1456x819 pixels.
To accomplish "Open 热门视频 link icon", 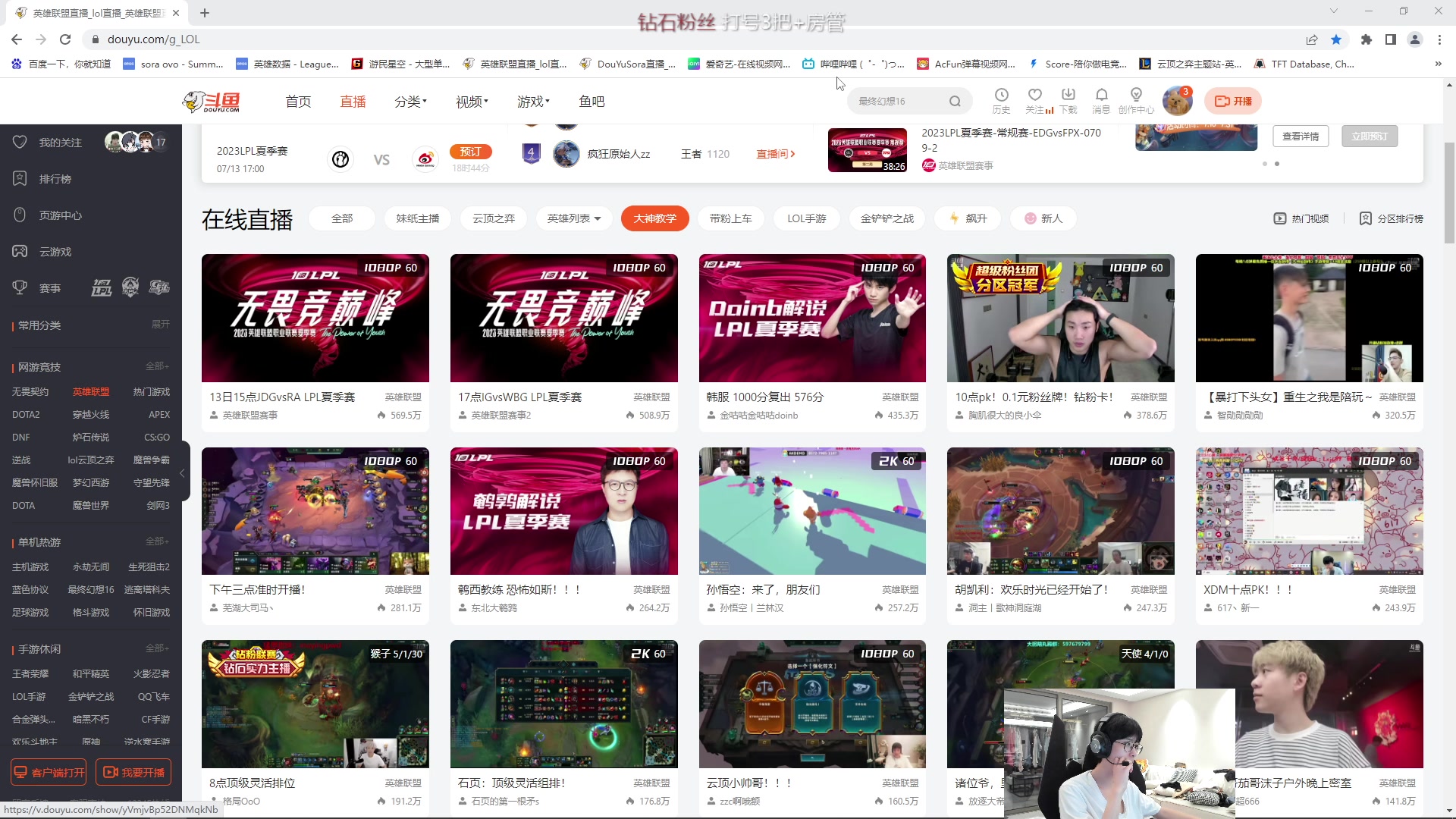I will click(x=1280, y=218).
